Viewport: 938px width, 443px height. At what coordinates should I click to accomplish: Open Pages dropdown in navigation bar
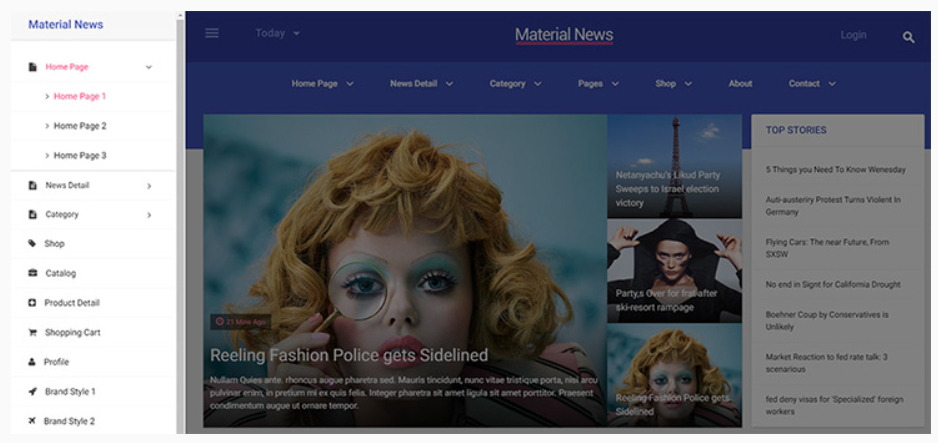pyautogui.click(x=598, y=84)
